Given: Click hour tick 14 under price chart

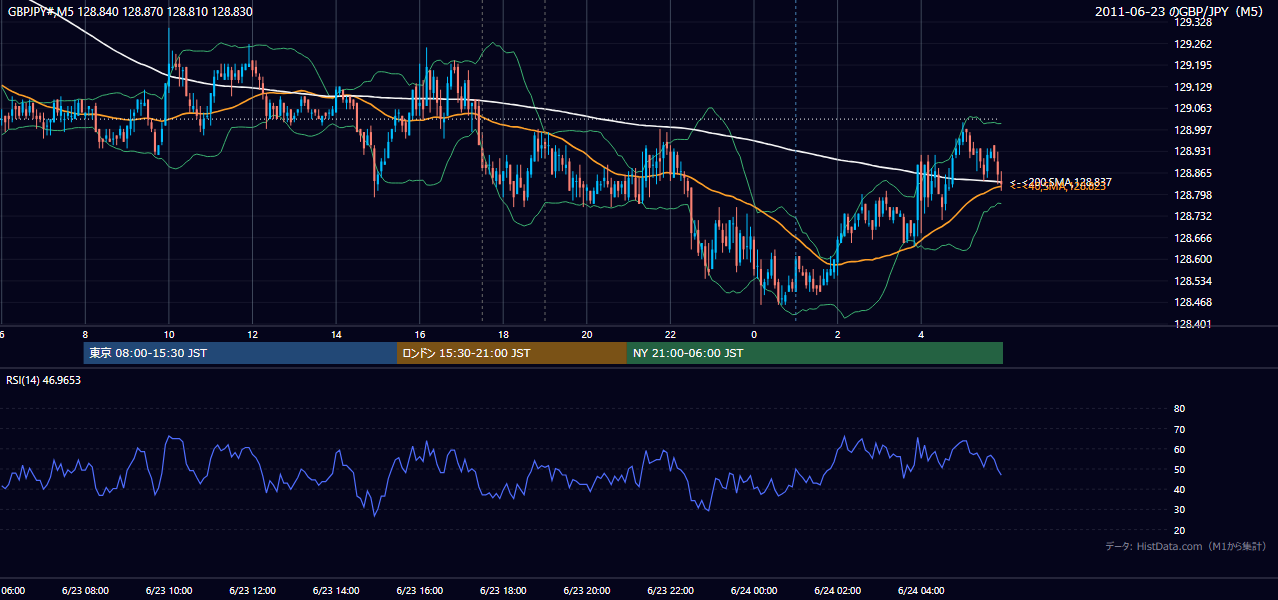Looking at the screenshot, I should pos(335,334).
